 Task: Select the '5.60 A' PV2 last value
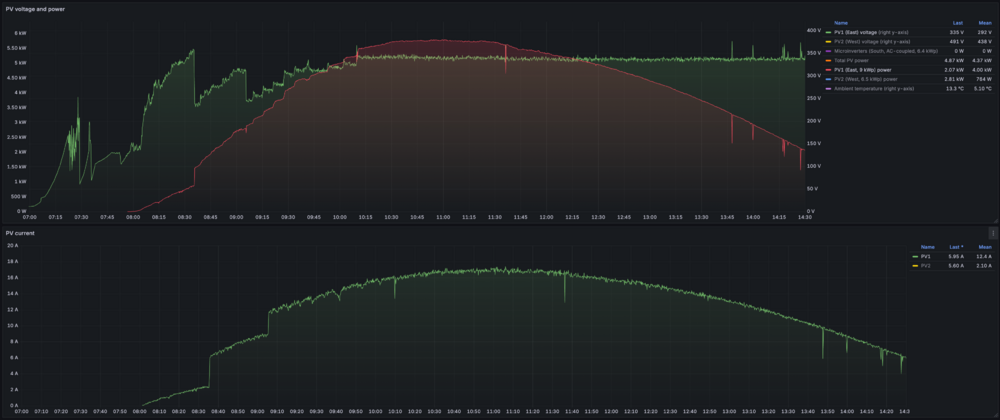coord(956,266)
